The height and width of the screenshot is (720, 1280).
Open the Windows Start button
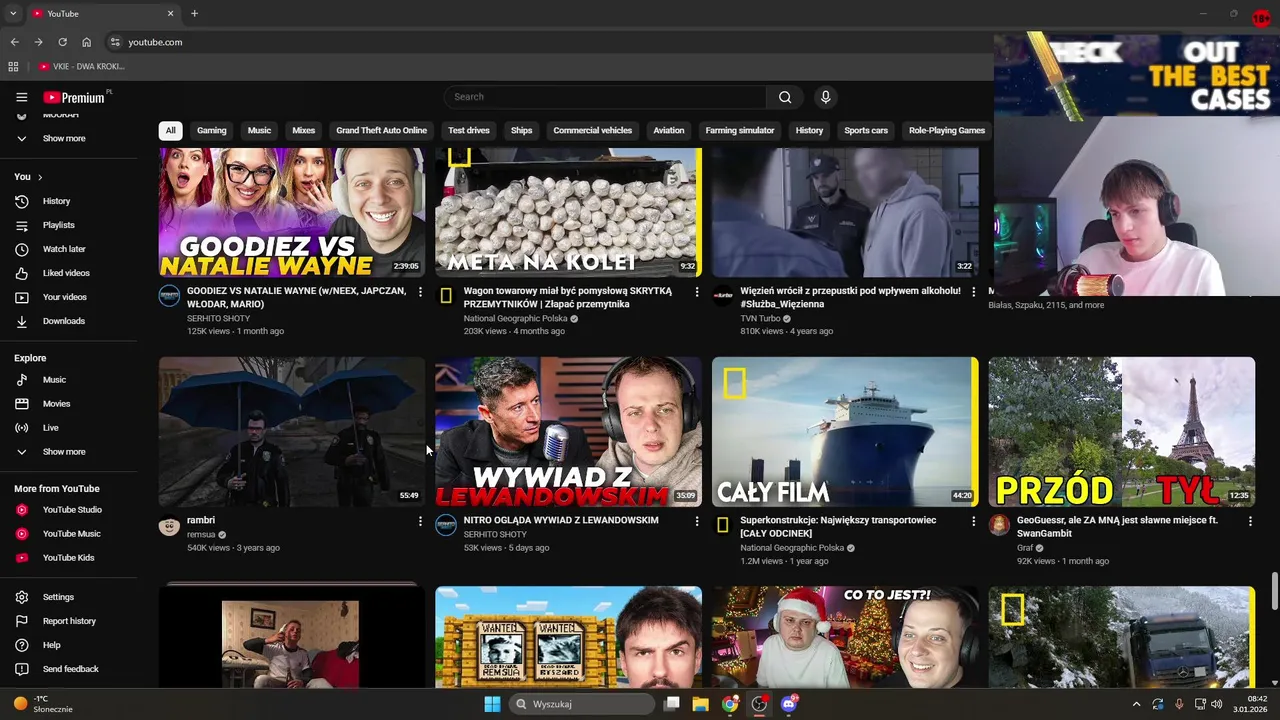pyautogui.click(x=492, y=704)
